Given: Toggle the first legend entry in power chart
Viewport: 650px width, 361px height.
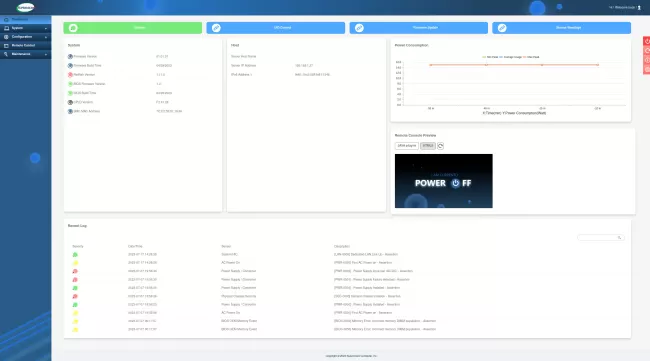Looking at the screenshot, I should click(490, 57).
